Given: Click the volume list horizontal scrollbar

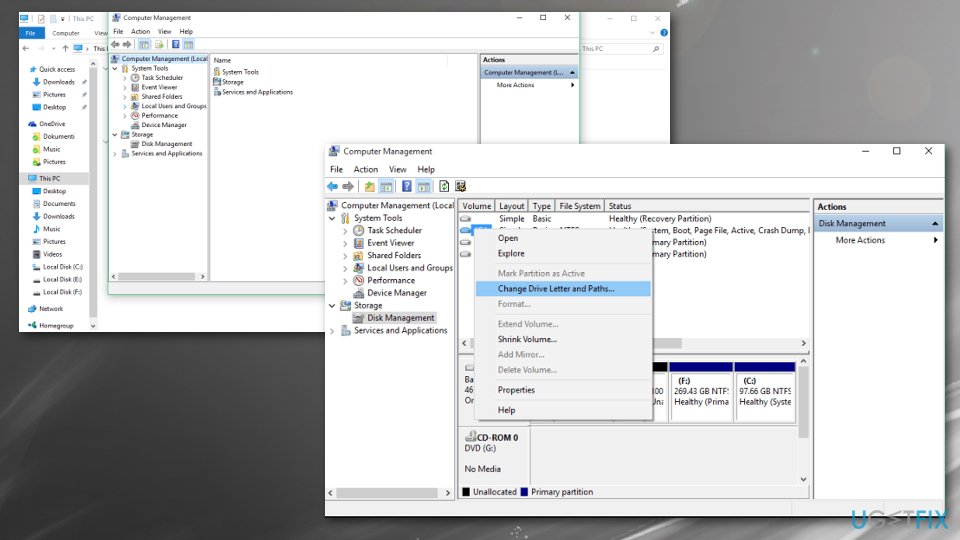Looking at the screenshot, I should 634,343.
